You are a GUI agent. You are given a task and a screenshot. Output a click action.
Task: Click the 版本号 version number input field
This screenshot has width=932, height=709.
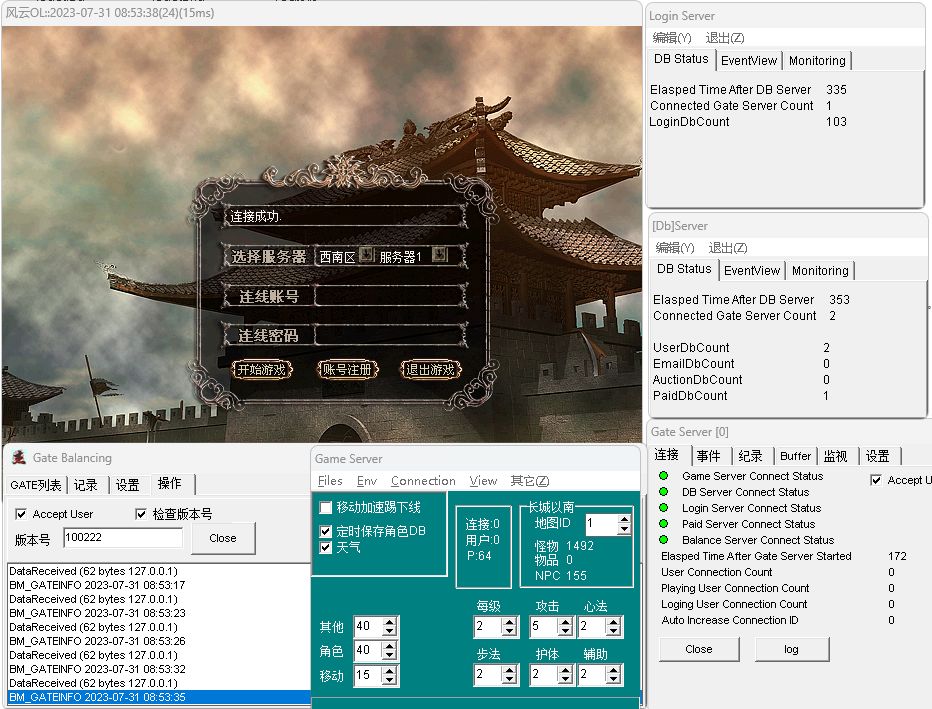coord(122,538)
